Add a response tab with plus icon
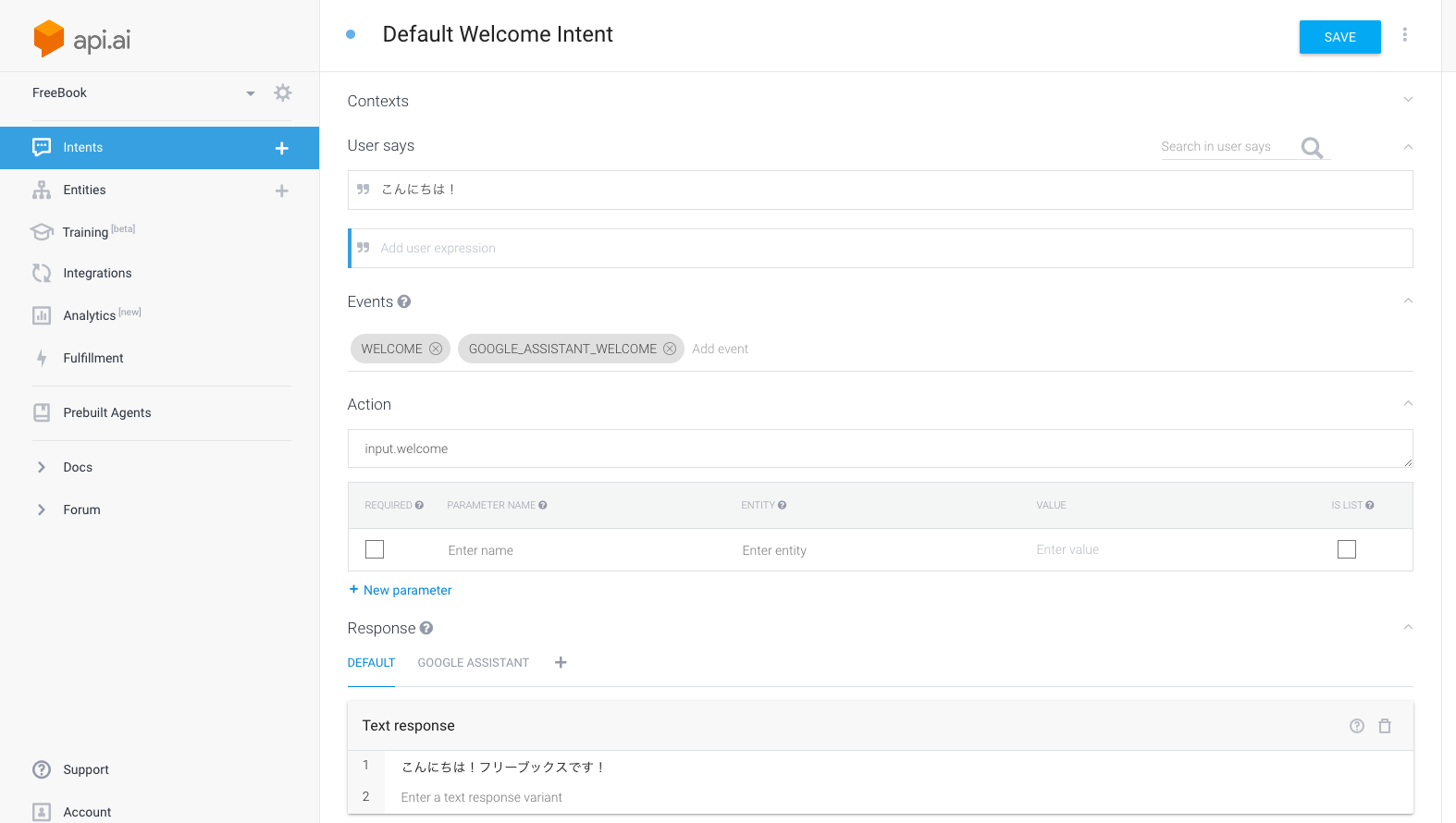 561,662
